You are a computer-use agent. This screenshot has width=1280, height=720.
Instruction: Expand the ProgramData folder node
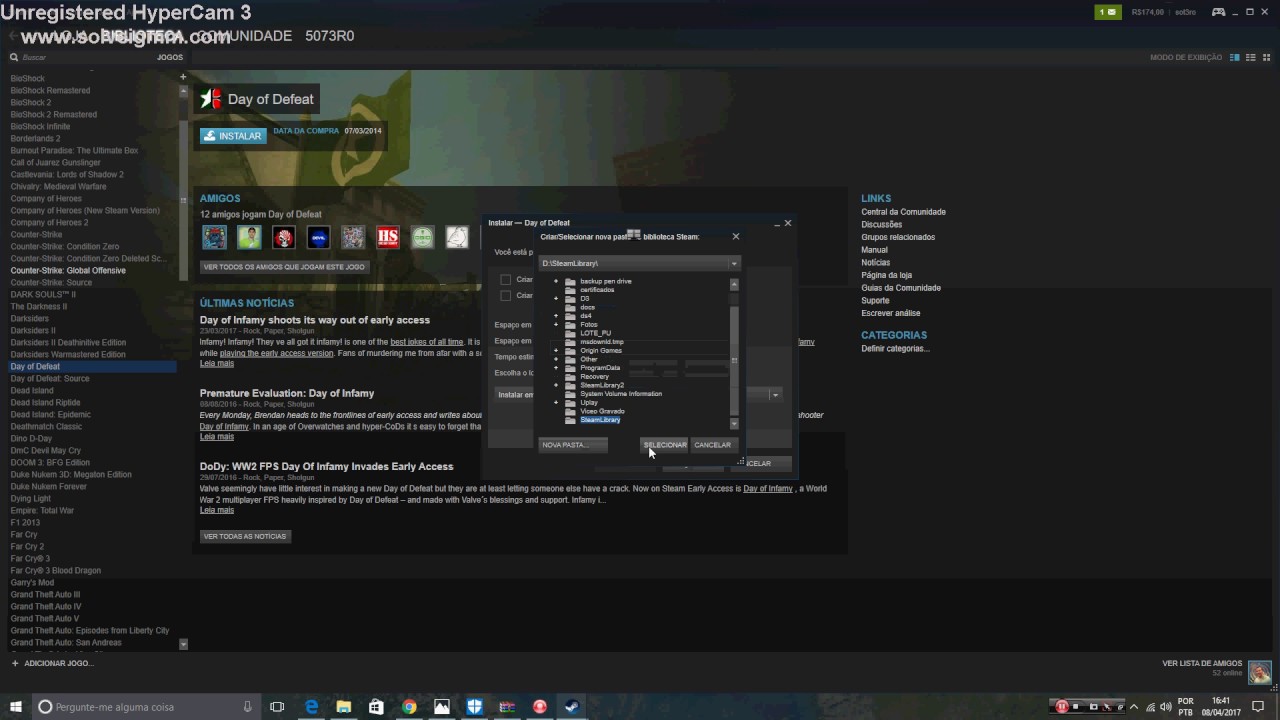[x=556, y=368]
